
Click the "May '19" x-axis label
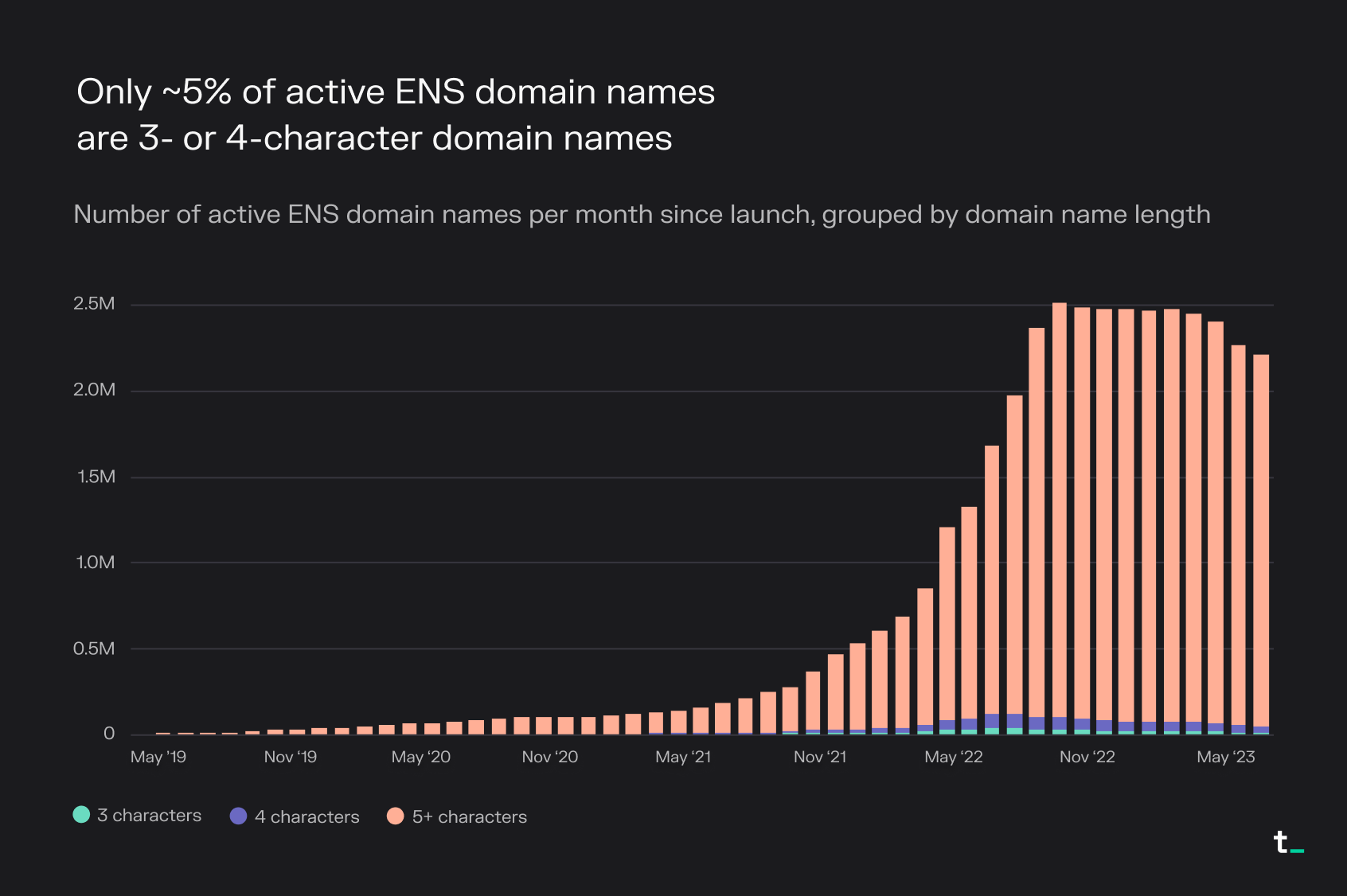point(158,757)
